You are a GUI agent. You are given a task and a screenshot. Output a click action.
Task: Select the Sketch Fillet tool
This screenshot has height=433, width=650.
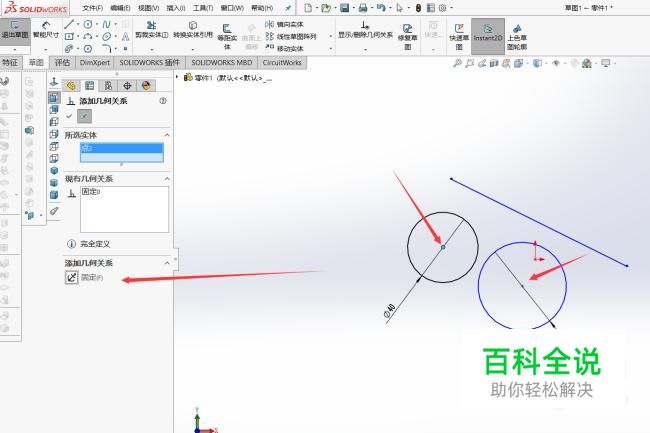coord(107,48)
